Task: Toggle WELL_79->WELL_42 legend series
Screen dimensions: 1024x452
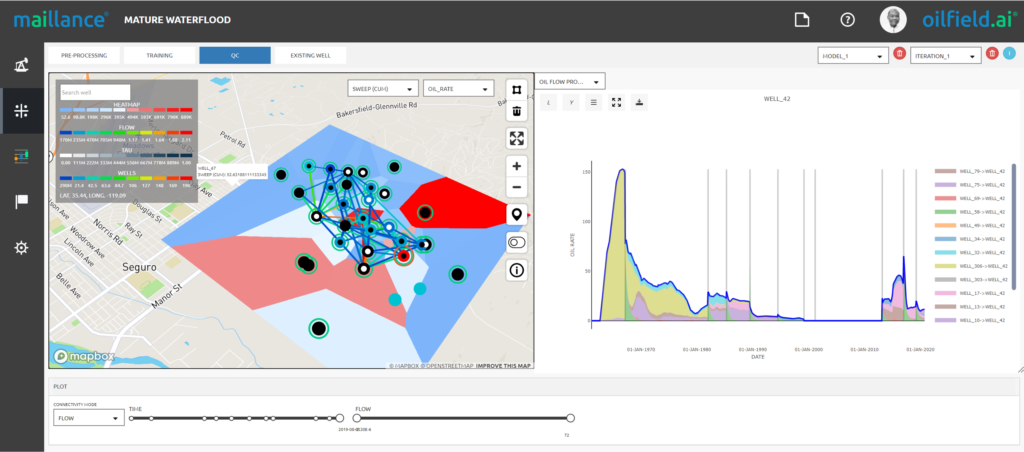Action: (x=970, y=171)
